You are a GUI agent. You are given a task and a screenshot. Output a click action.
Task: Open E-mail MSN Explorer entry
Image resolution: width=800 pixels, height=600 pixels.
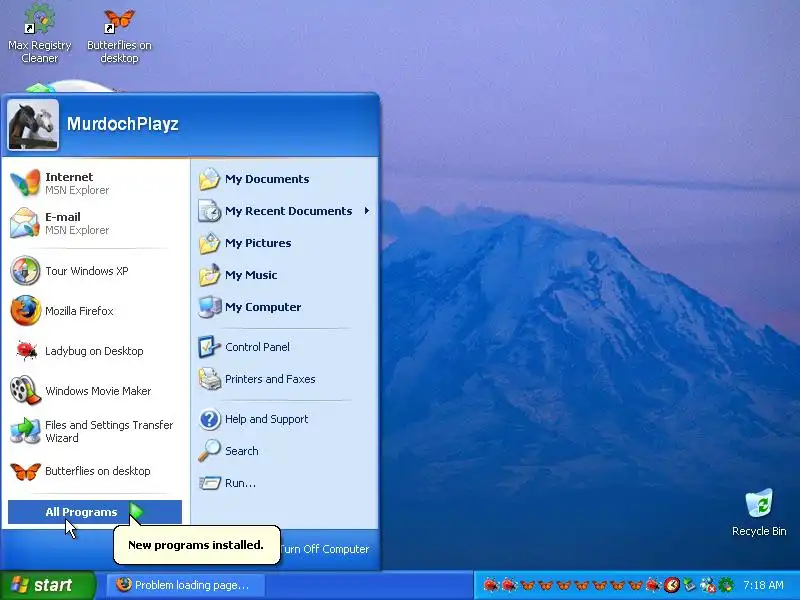click(x=95, y=223)
